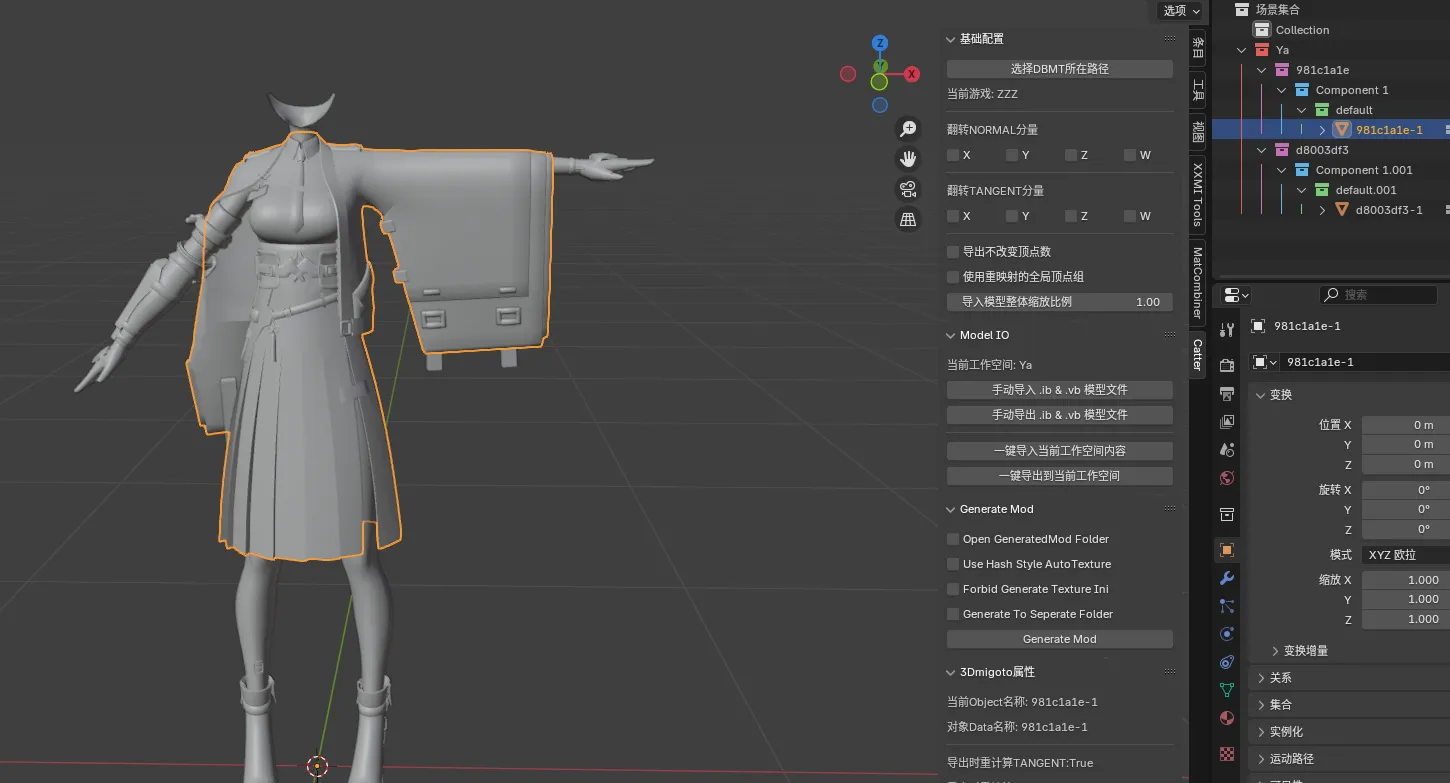Switch to the MatCombiner tab

1198,283
